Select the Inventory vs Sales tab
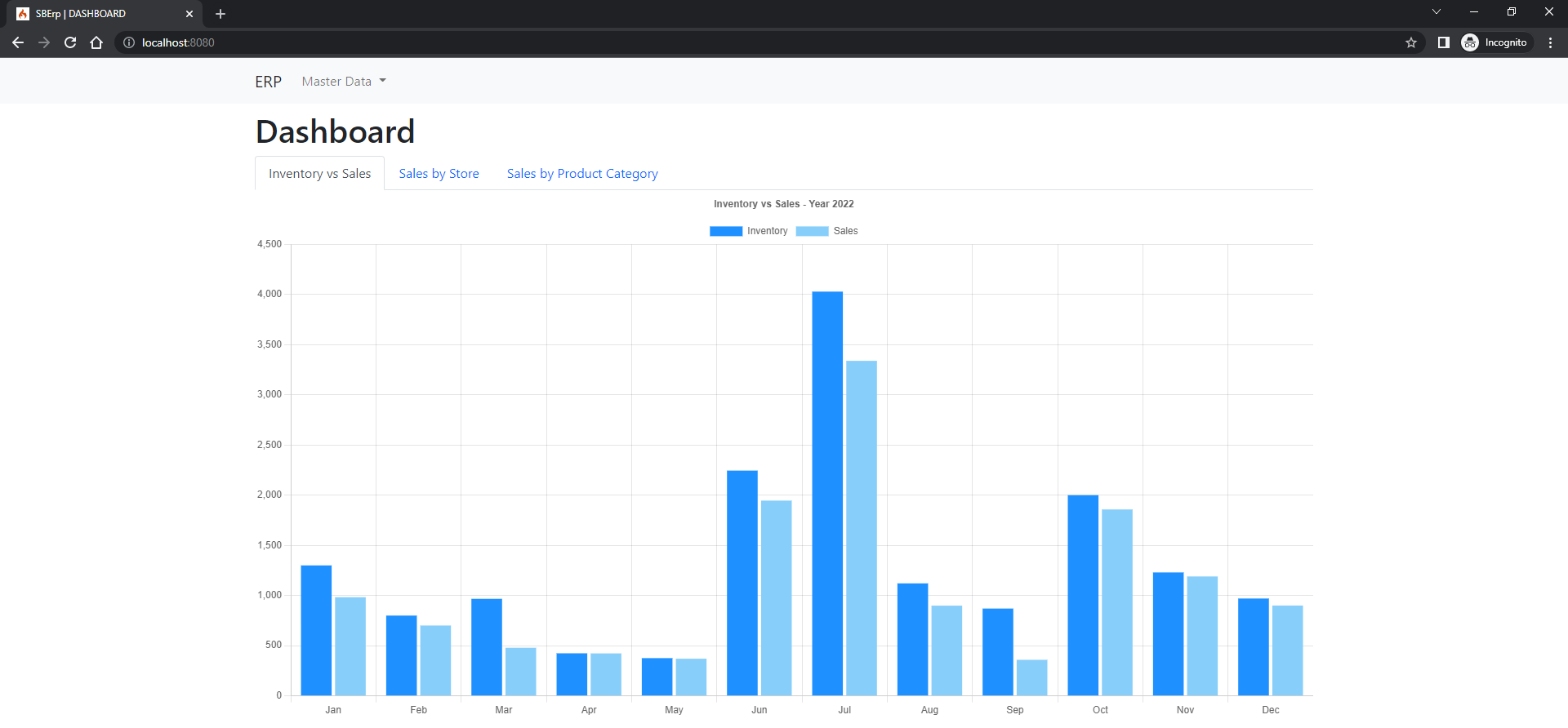 click(x=319, y=174)
